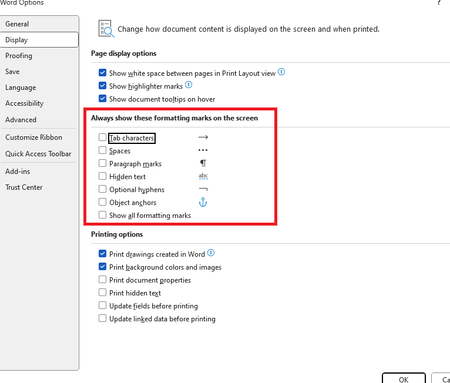Click the Page display options heading
Viewport: 450px width, 383px height.
pyautogui.click(x=124, y=53)
